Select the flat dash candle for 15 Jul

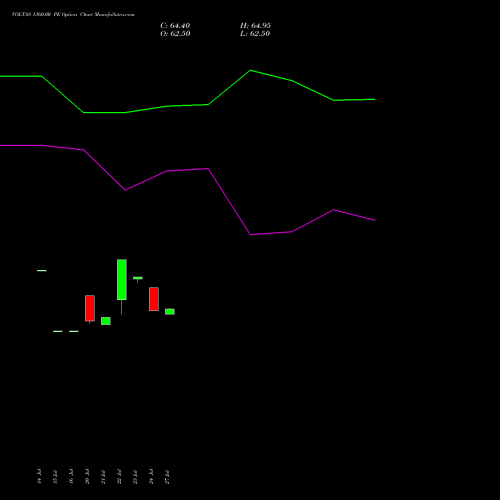[x=58, y=331]
